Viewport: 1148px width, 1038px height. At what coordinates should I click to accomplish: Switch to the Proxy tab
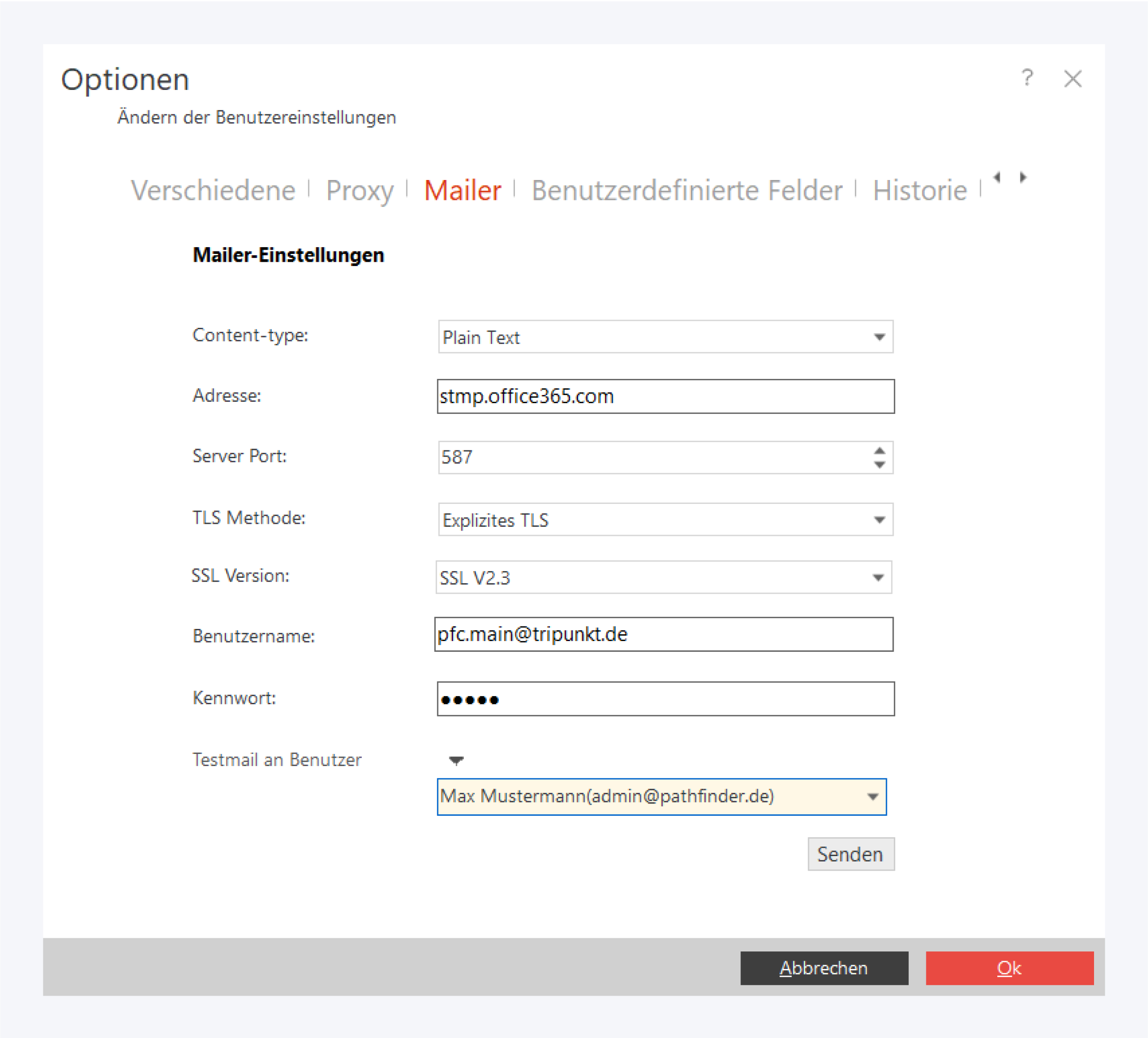359,190
